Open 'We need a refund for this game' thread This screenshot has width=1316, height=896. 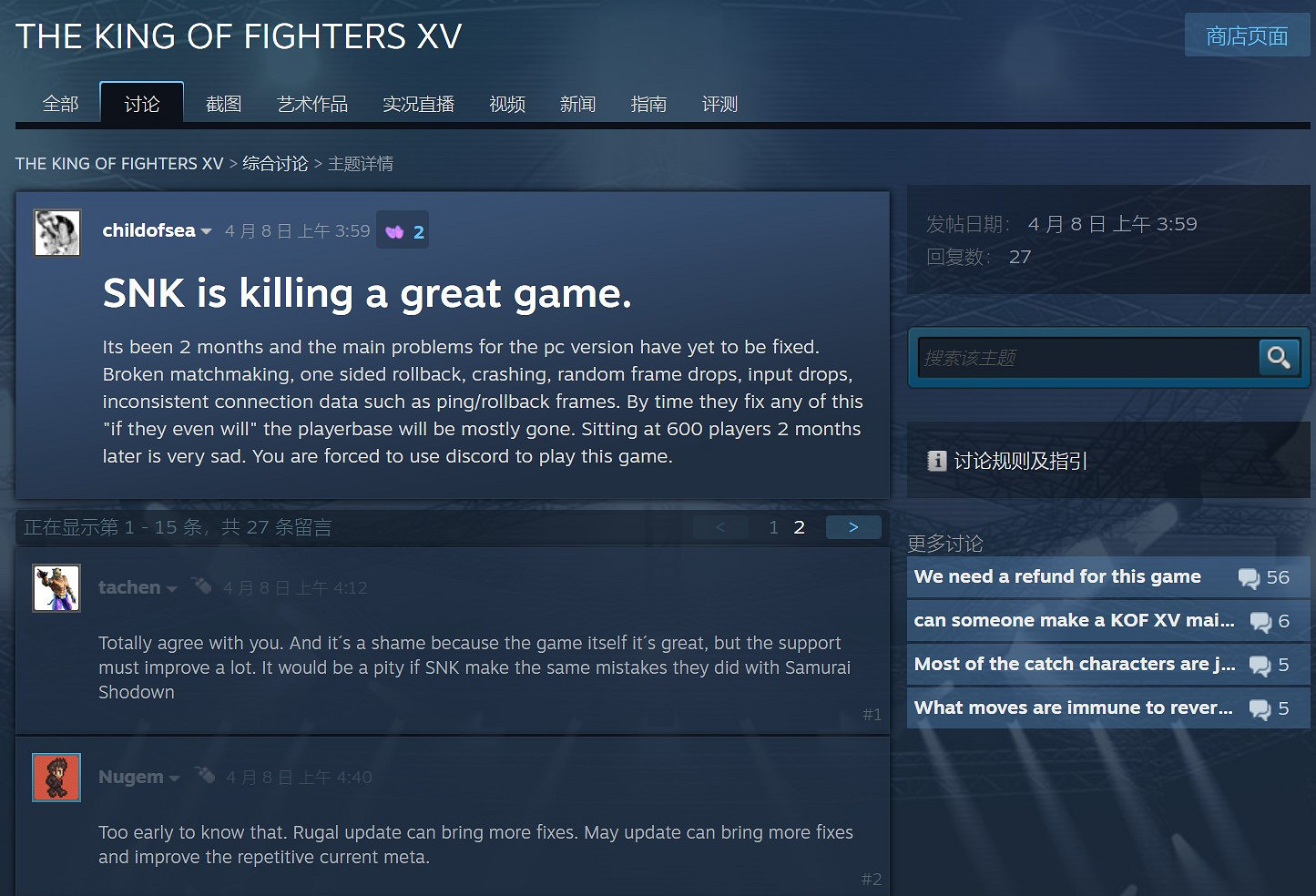coord(1057,576)
